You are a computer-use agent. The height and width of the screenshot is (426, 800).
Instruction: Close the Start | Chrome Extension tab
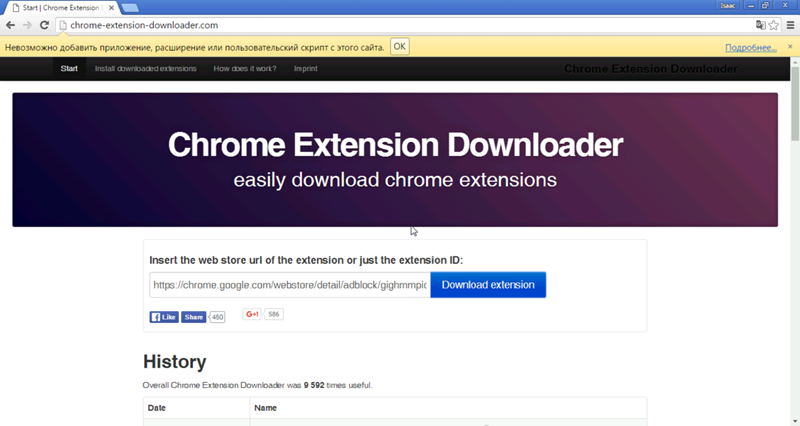pyautogui.click(x=111, y=8)
